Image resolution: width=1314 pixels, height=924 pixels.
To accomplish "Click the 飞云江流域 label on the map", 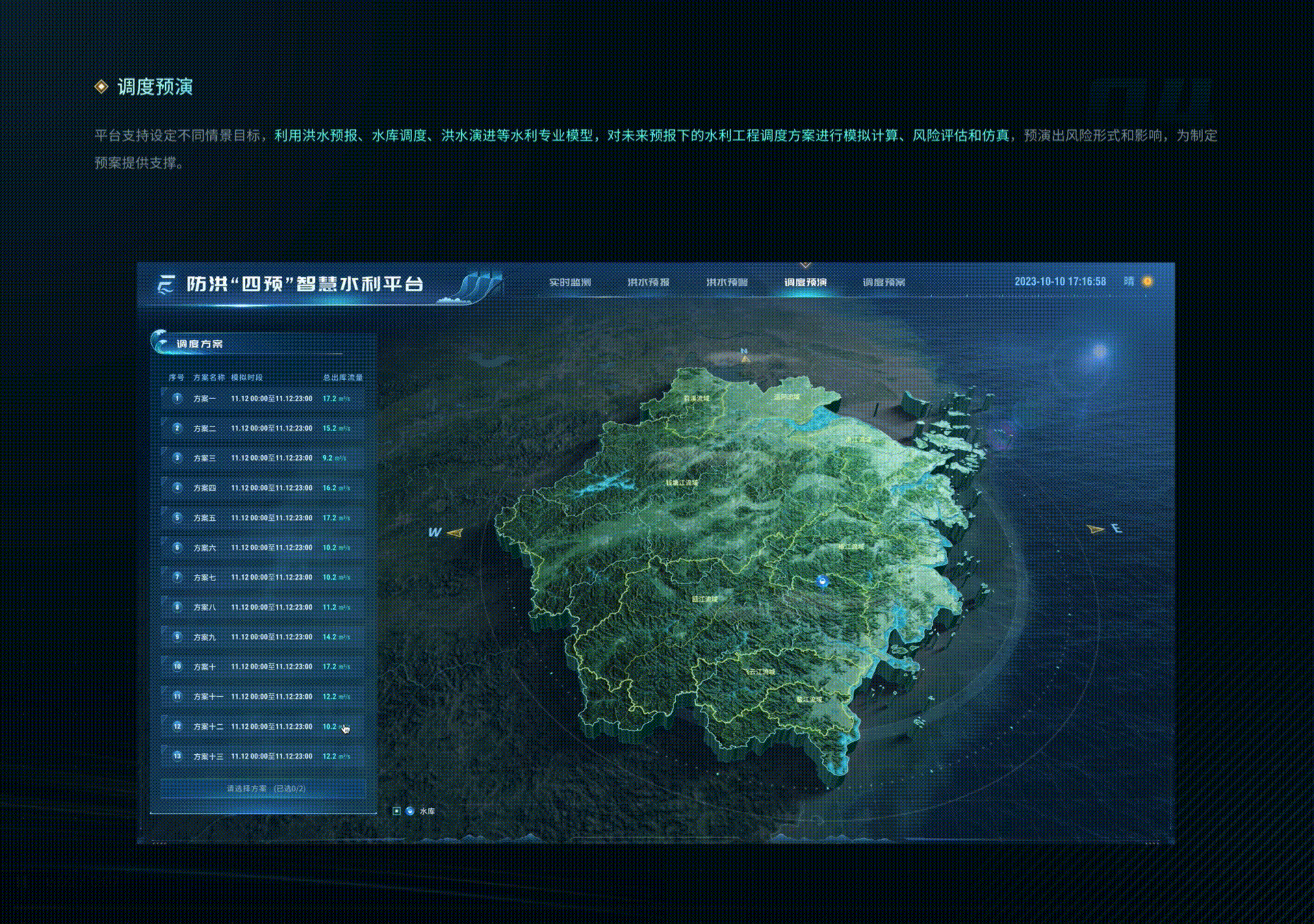I will tap(760, 671).
